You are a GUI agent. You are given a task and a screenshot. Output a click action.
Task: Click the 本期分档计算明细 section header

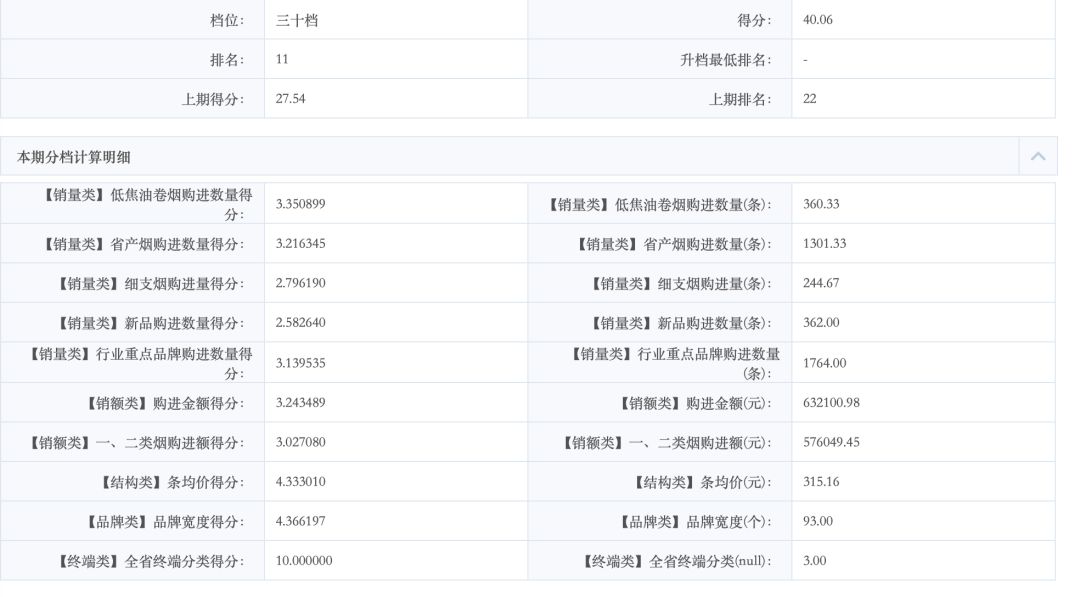coord(74,157)
